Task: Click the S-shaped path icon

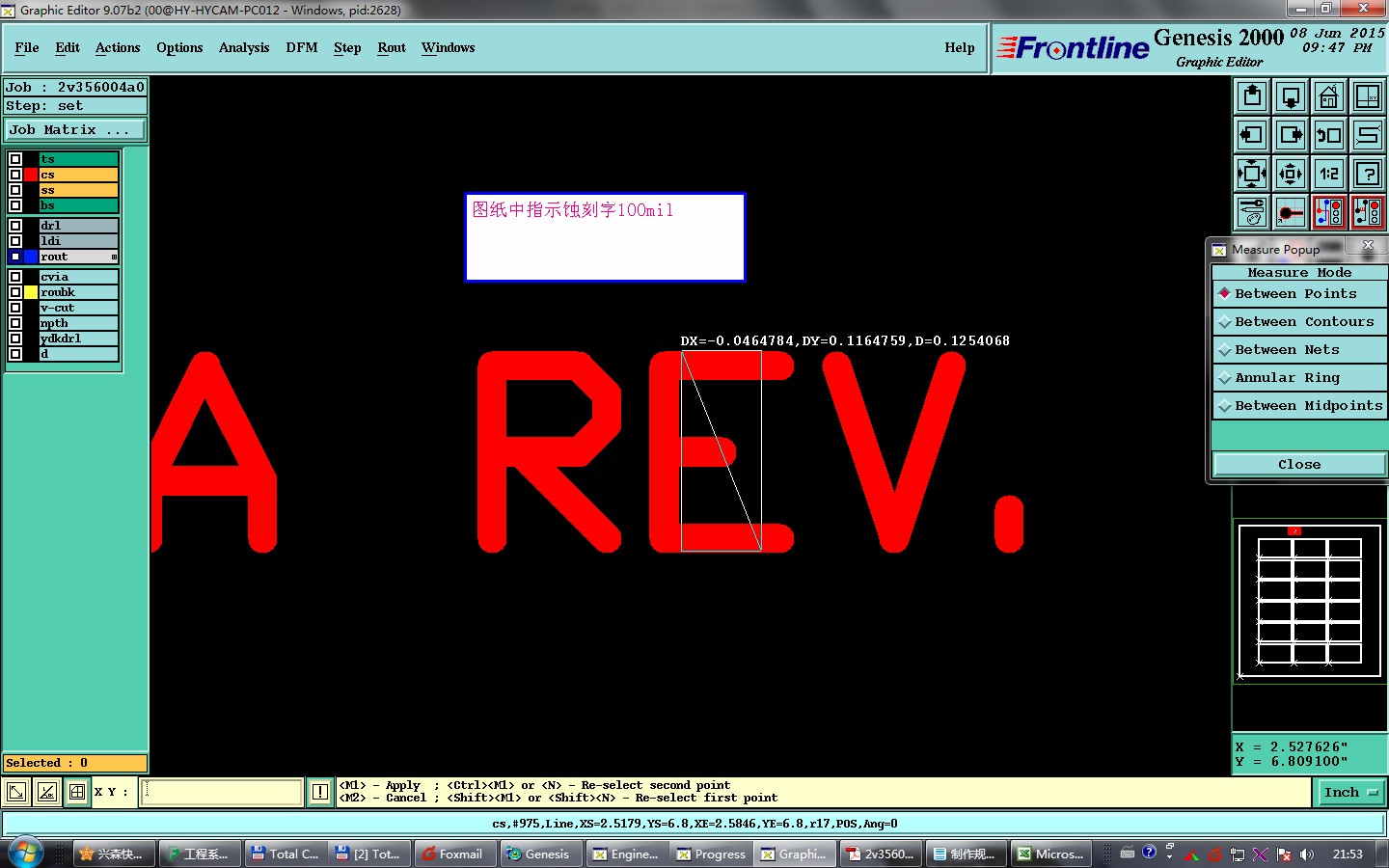Action: coord(1368,135)
